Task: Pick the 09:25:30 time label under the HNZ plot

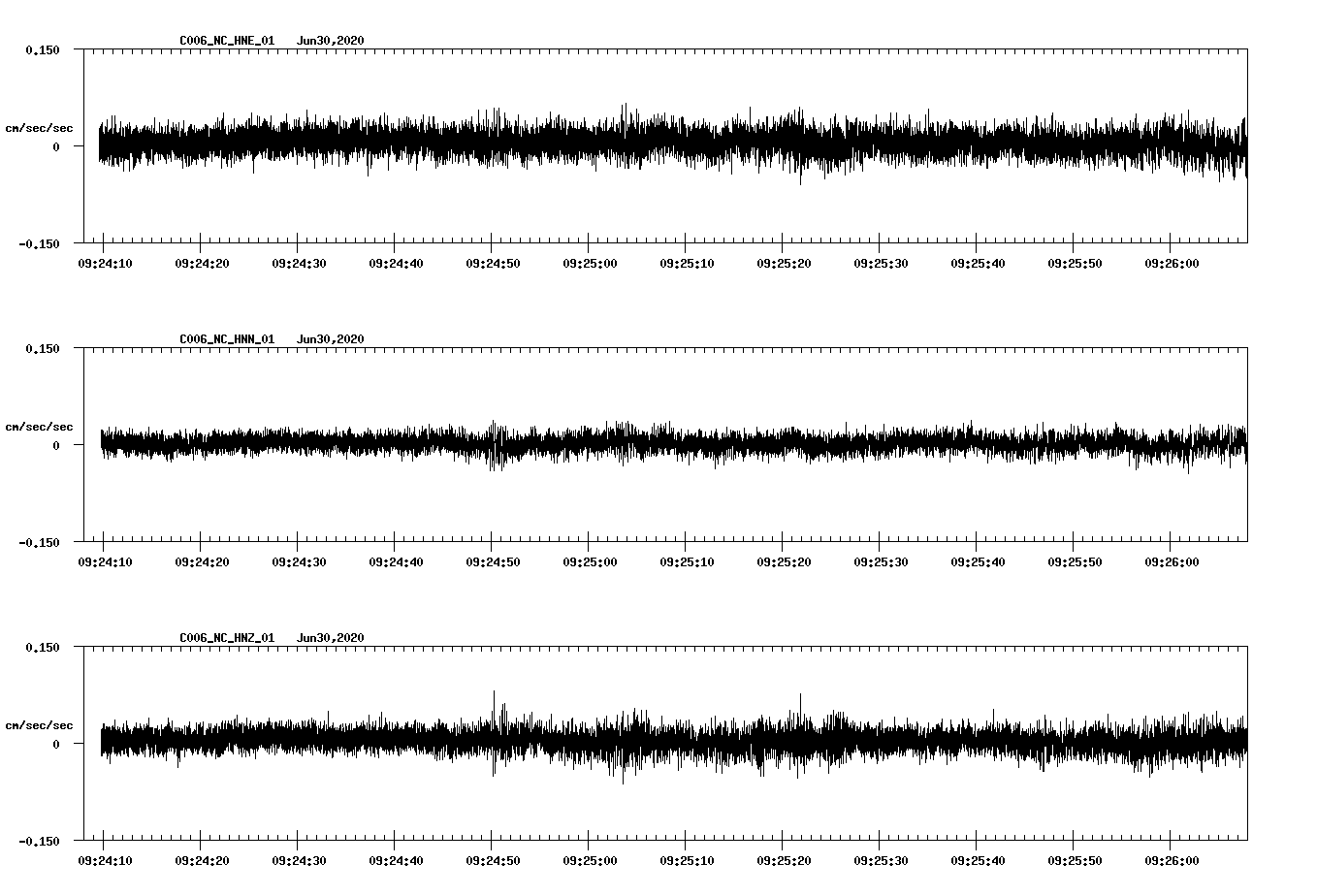Action: [881, 861]
